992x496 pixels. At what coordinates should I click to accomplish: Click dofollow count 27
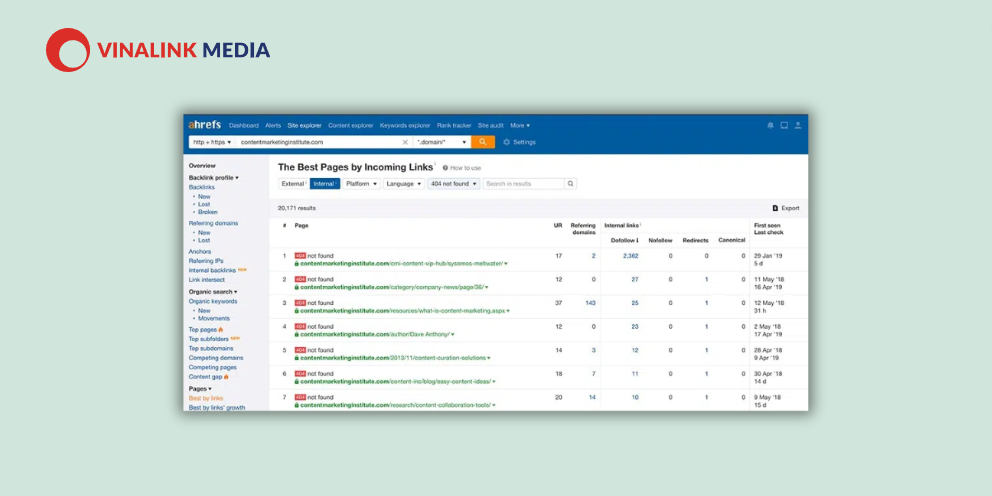click(635, 279)
